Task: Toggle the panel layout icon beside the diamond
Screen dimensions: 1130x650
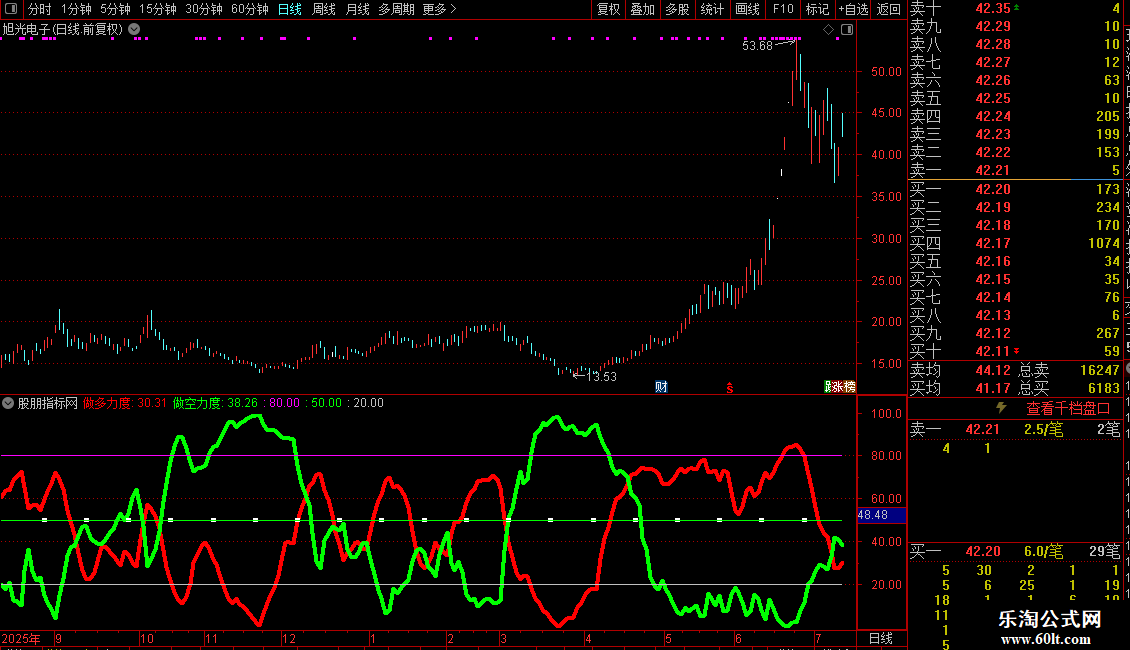Action: point(847,30)
